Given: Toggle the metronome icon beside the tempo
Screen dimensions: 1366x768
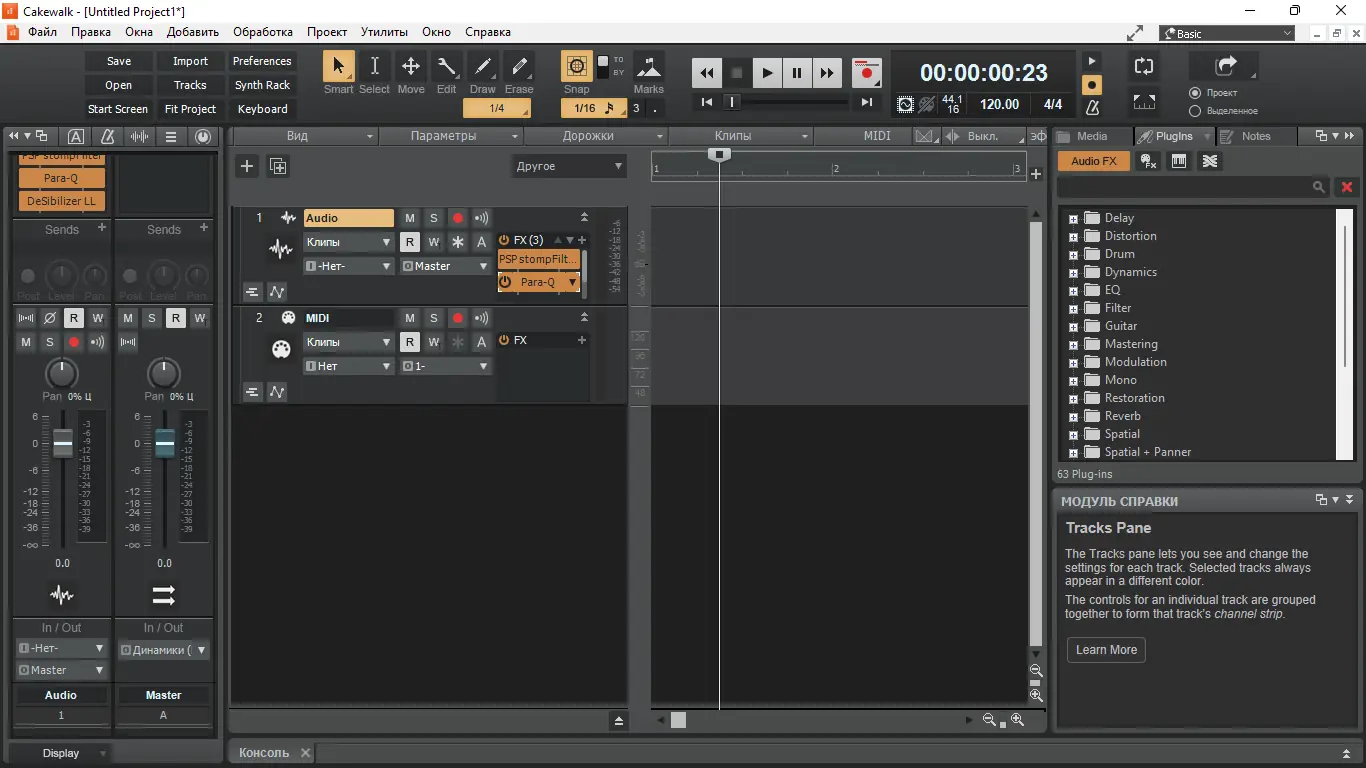Looking at the screenshot, I should coord(1092,106).
